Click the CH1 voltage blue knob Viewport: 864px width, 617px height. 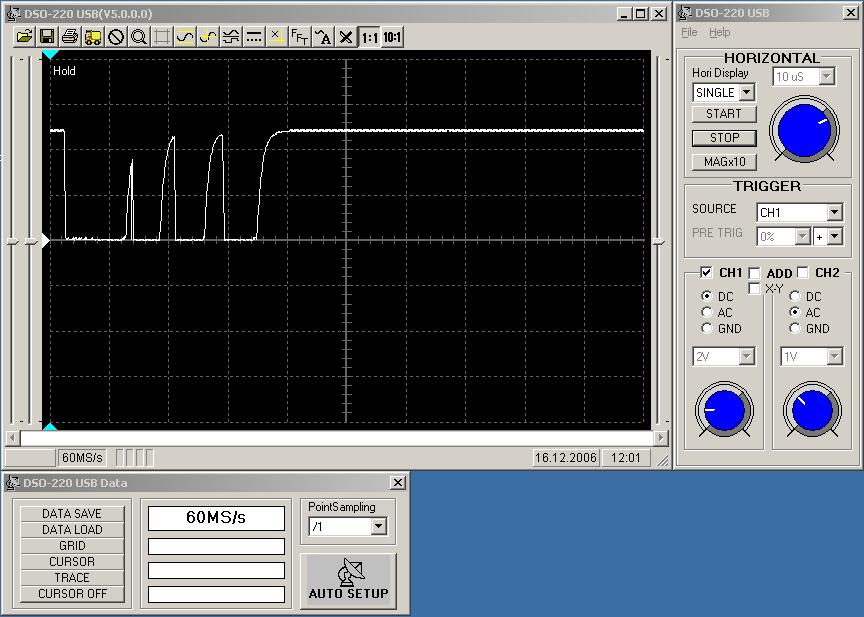tap(724, 410)
